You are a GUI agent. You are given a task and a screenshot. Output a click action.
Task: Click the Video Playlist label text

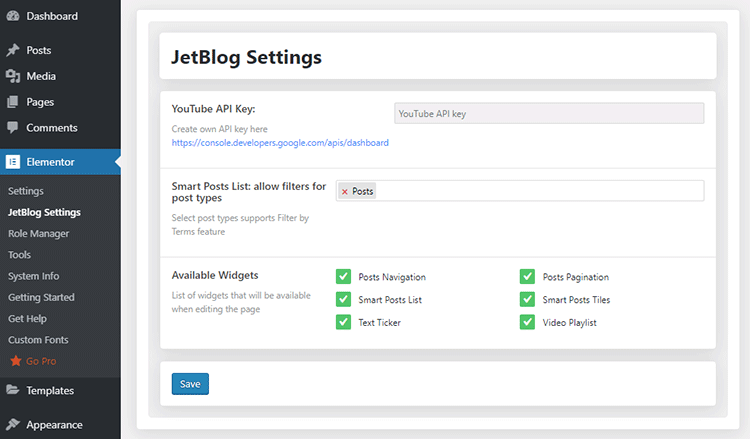point(569,323)
